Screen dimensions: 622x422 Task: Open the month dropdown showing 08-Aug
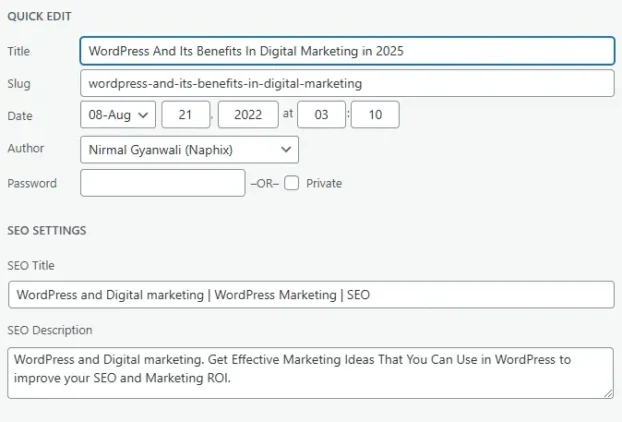click(118, 115)
